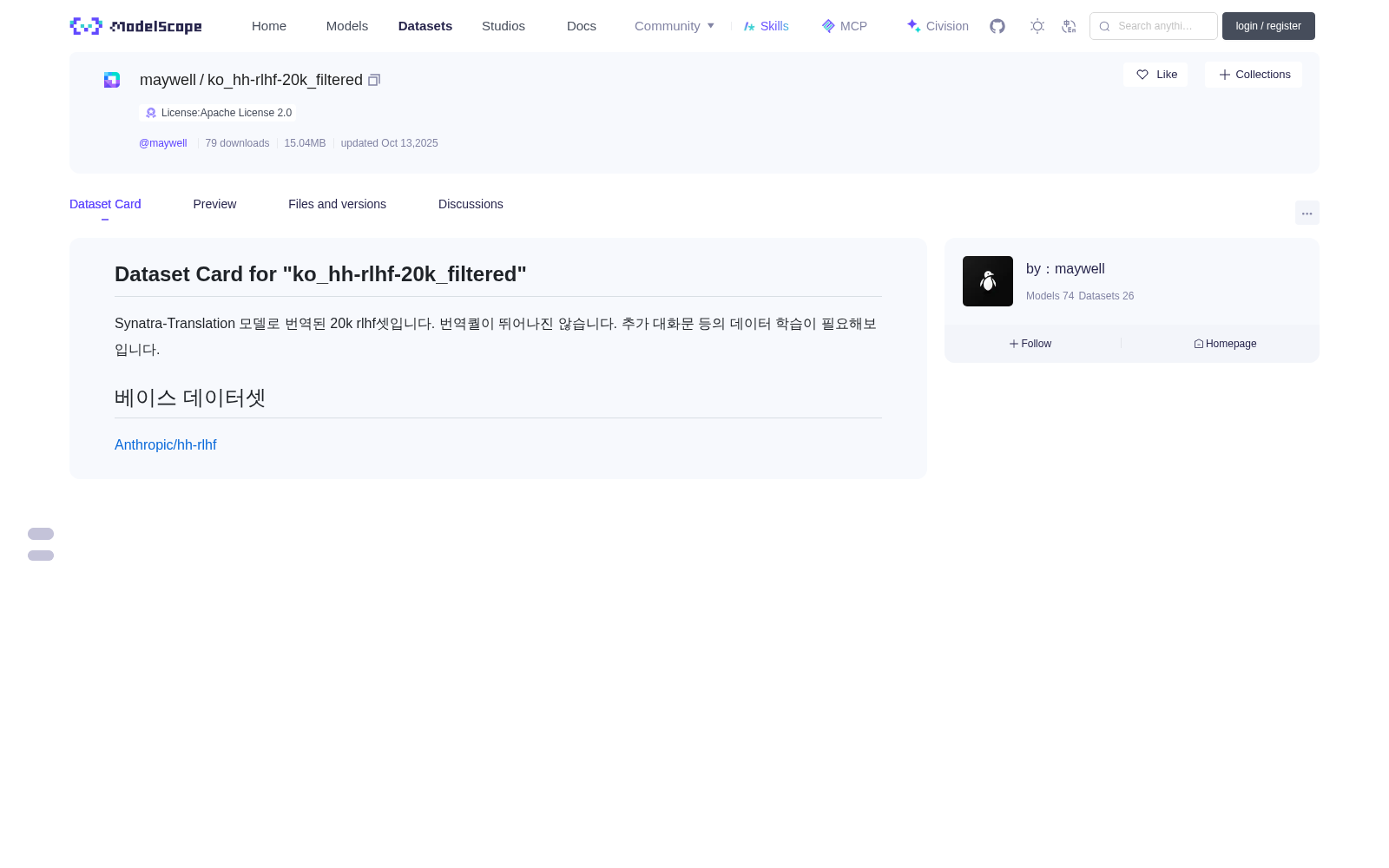Click the dataset avatar icon
Viewport: 1389px width, 868px height.
click(112, 80)
